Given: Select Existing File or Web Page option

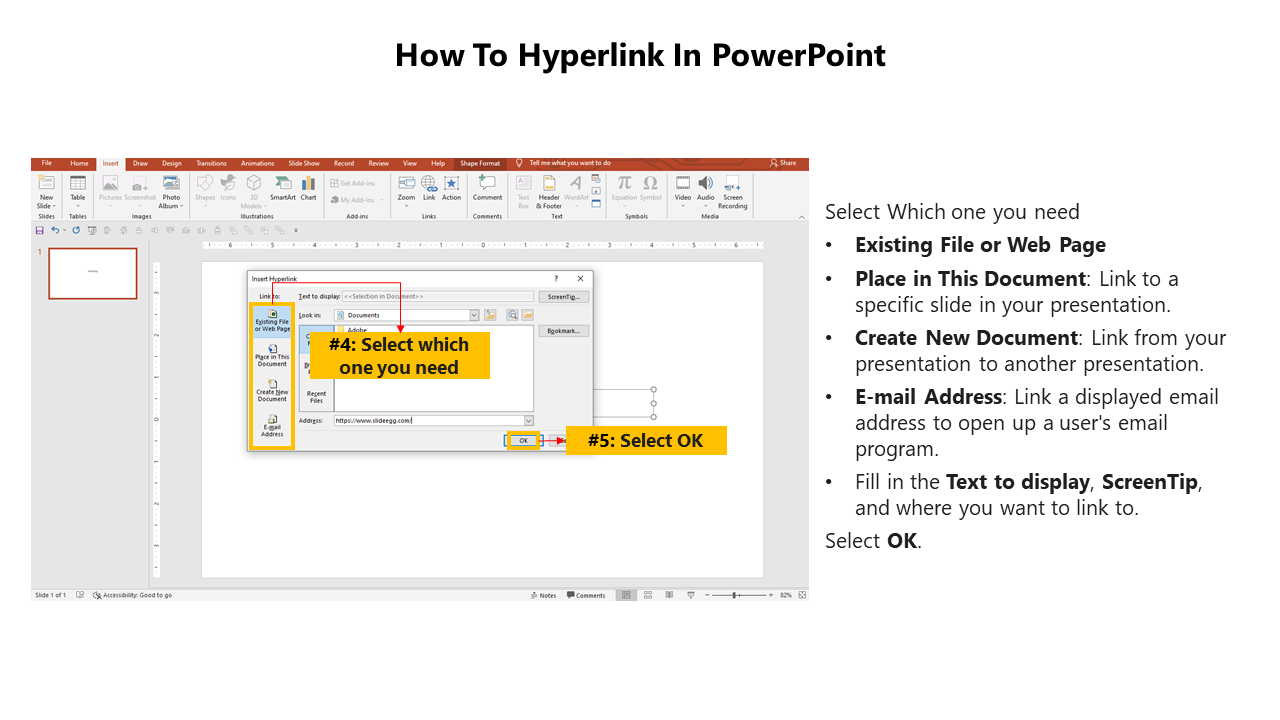Looking at the screenshot, I should point(272,321).
